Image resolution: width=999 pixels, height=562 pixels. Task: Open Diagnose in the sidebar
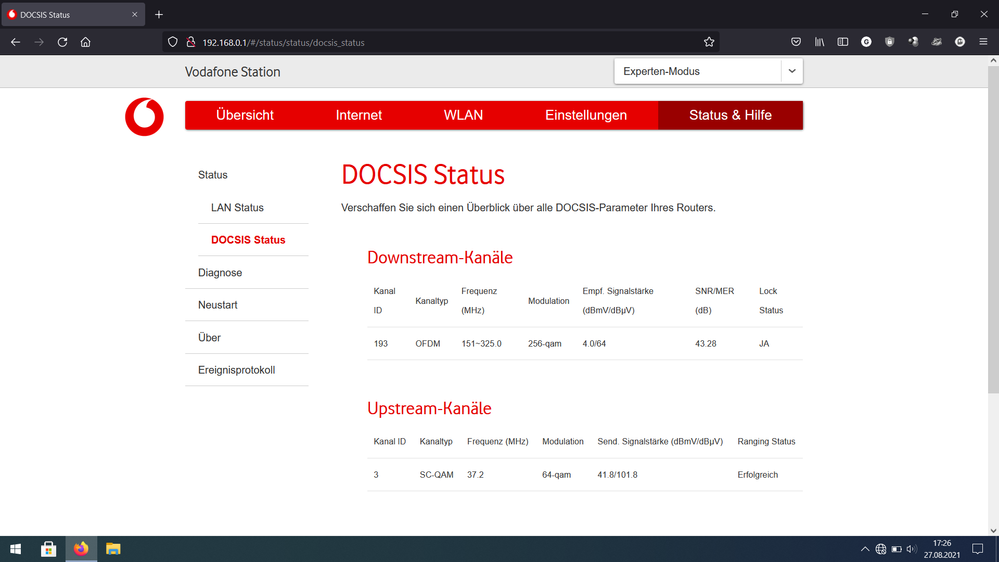tap(220, 273)
